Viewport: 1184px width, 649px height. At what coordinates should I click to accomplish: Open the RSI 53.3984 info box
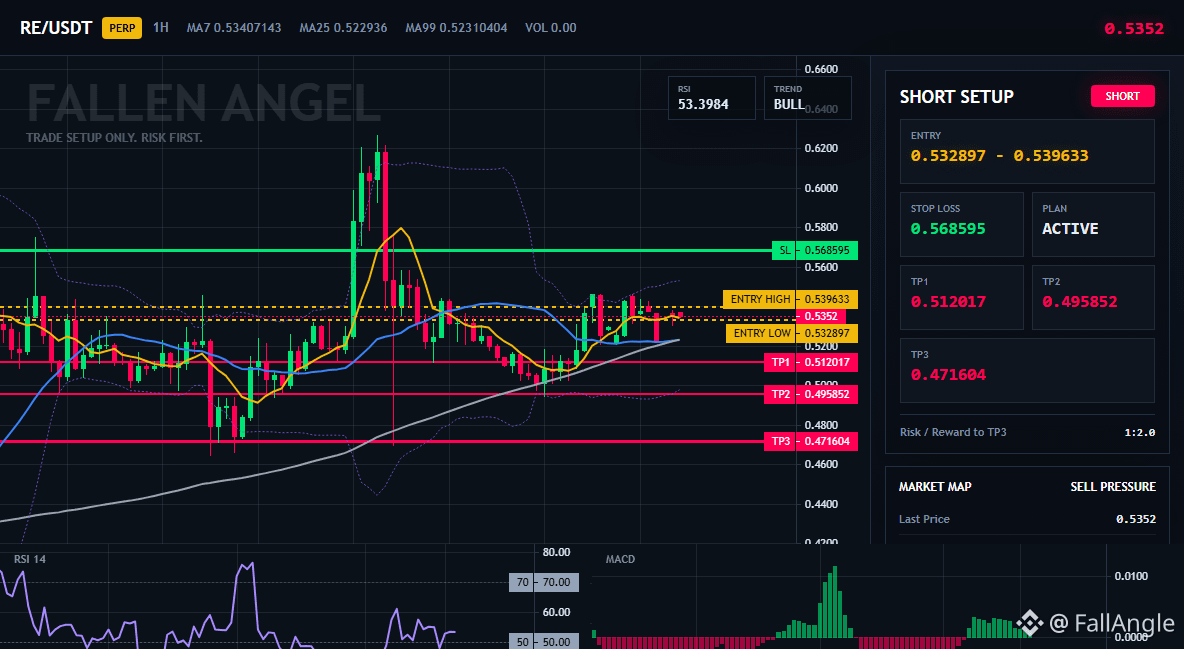(x=711, y=98)
